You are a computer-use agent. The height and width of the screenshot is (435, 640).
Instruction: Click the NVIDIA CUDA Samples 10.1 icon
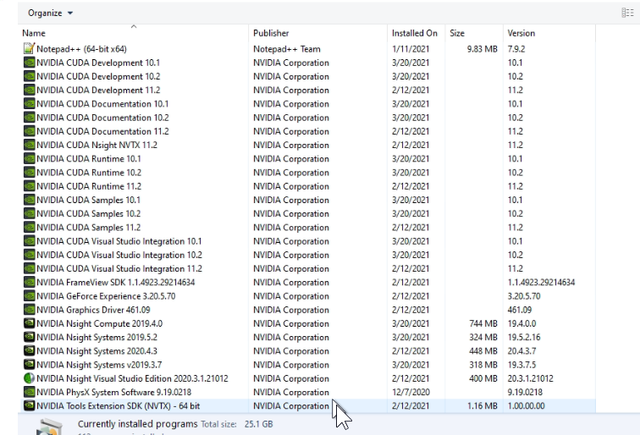click(29, 200)
